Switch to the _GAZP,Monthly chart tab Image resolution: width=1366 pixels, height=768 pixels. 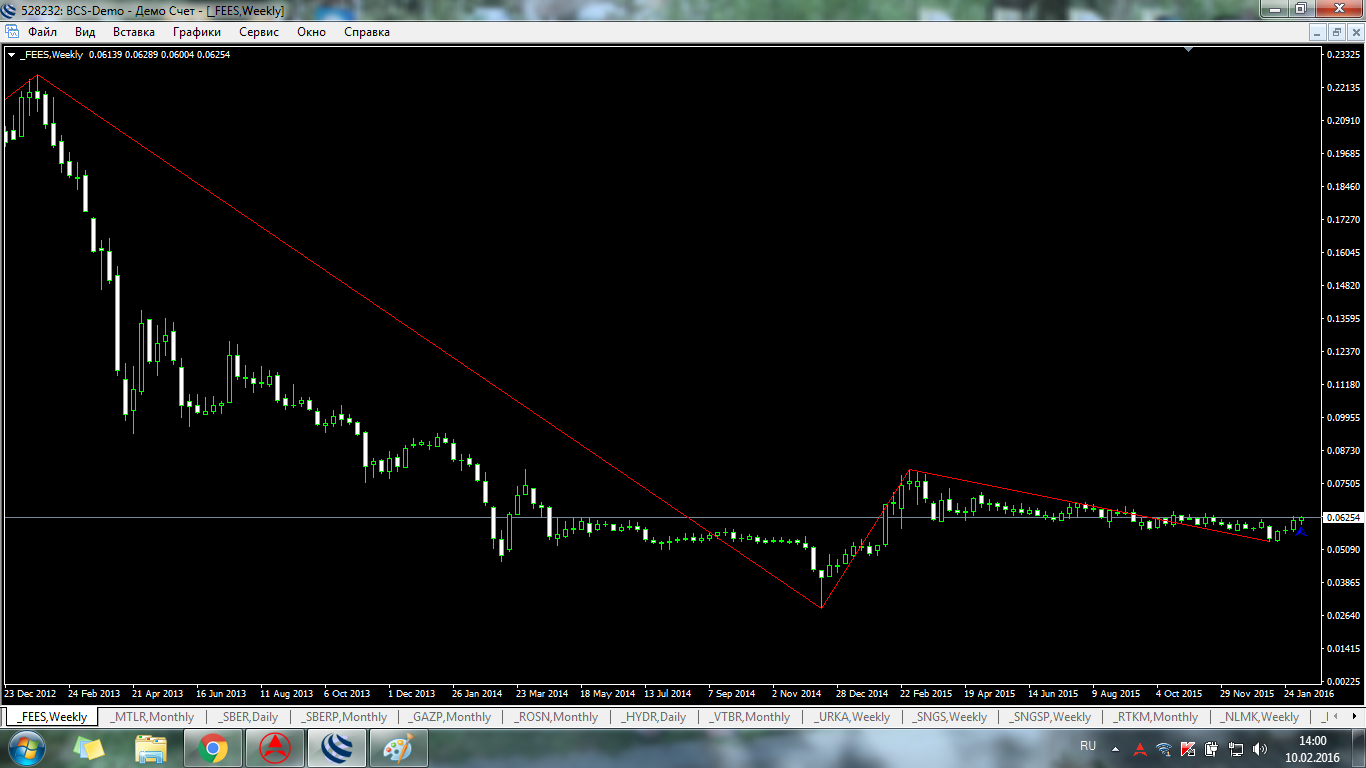pos(449,717)
